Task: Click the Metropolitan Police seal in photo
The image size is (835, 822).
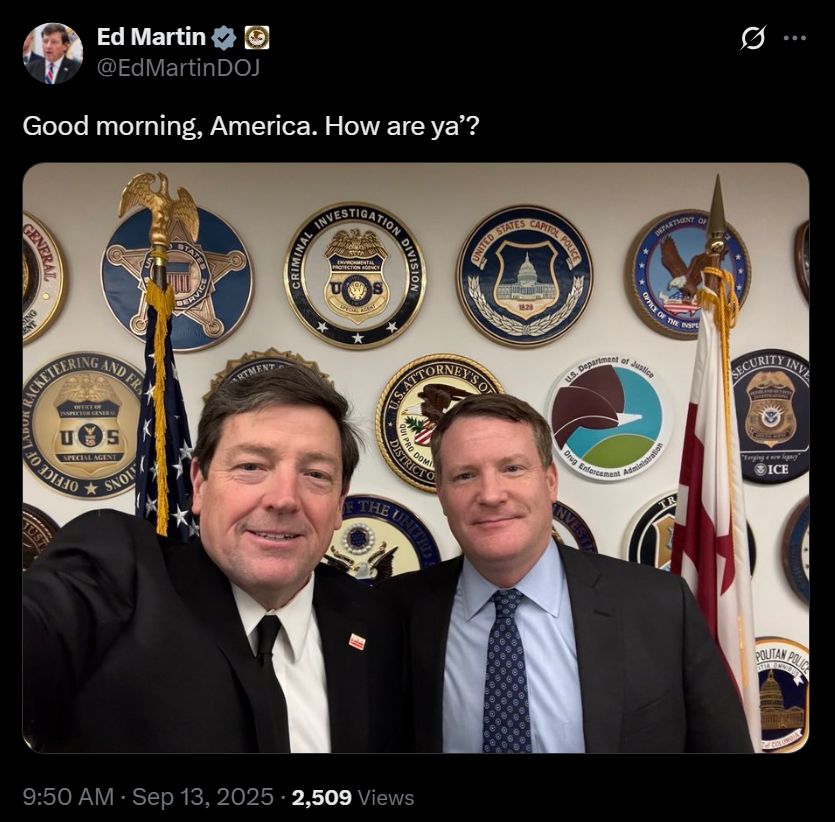Action: coord(781,695)
